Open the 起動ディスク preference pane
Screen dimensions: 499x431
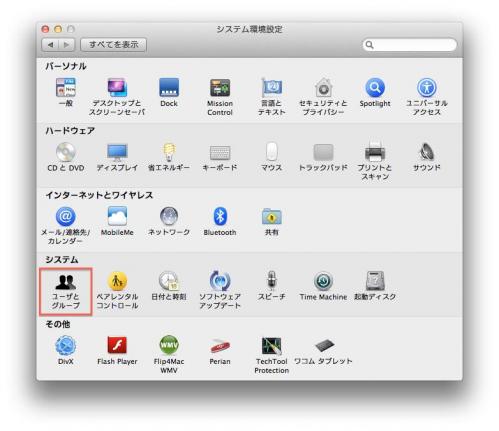(x=375, y=286)
